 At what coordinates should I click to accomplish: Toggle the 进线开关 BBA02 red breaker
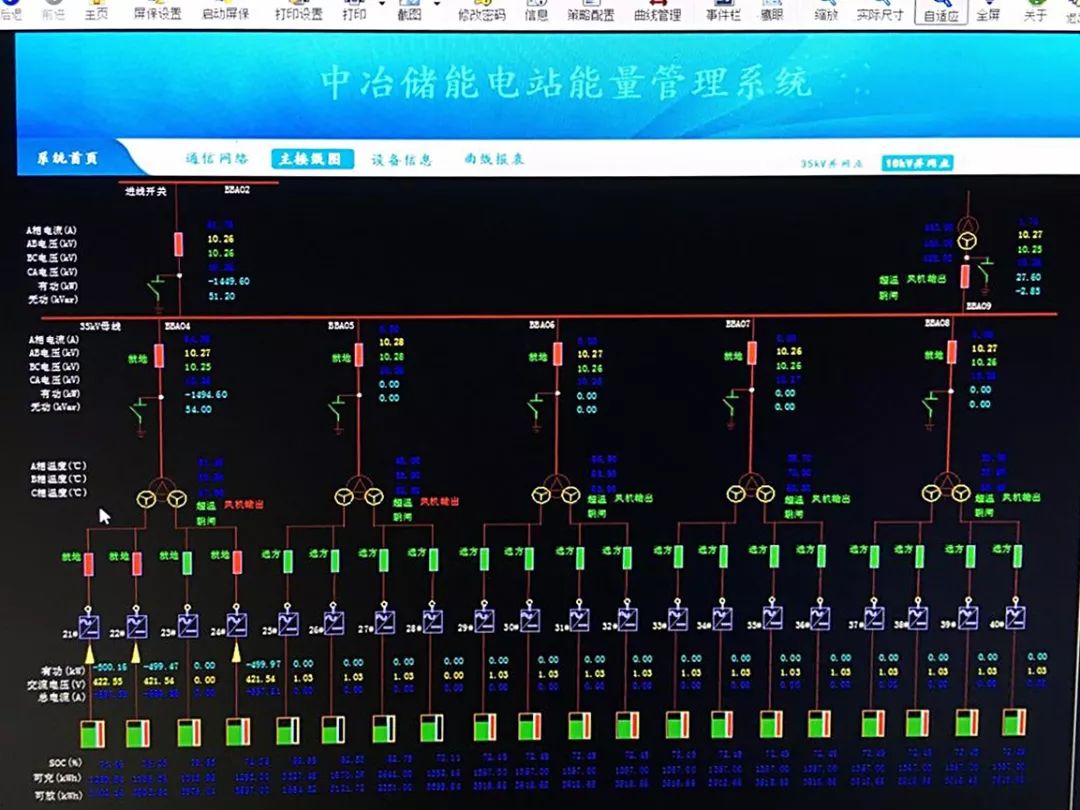(178, 245)
